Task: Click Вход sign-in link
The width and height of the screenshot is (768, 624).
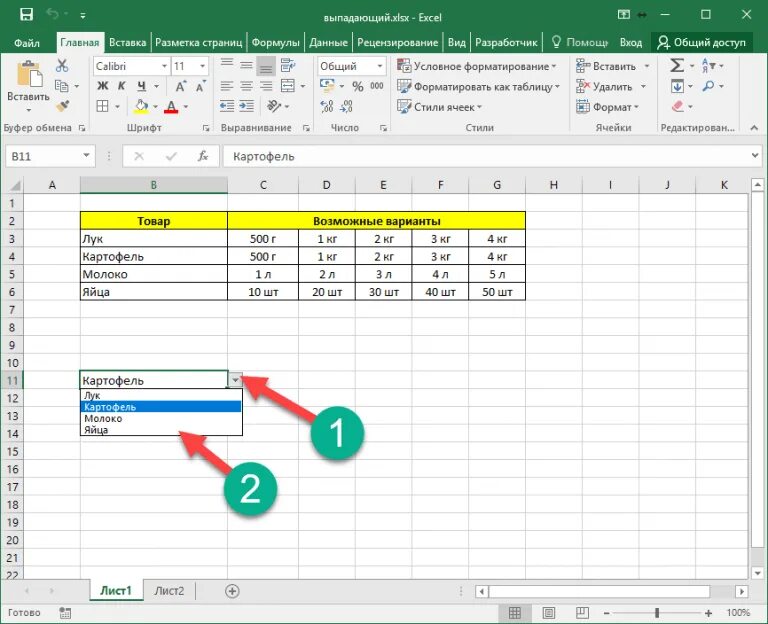Action: pyautogui.click(x=630, y=43)
